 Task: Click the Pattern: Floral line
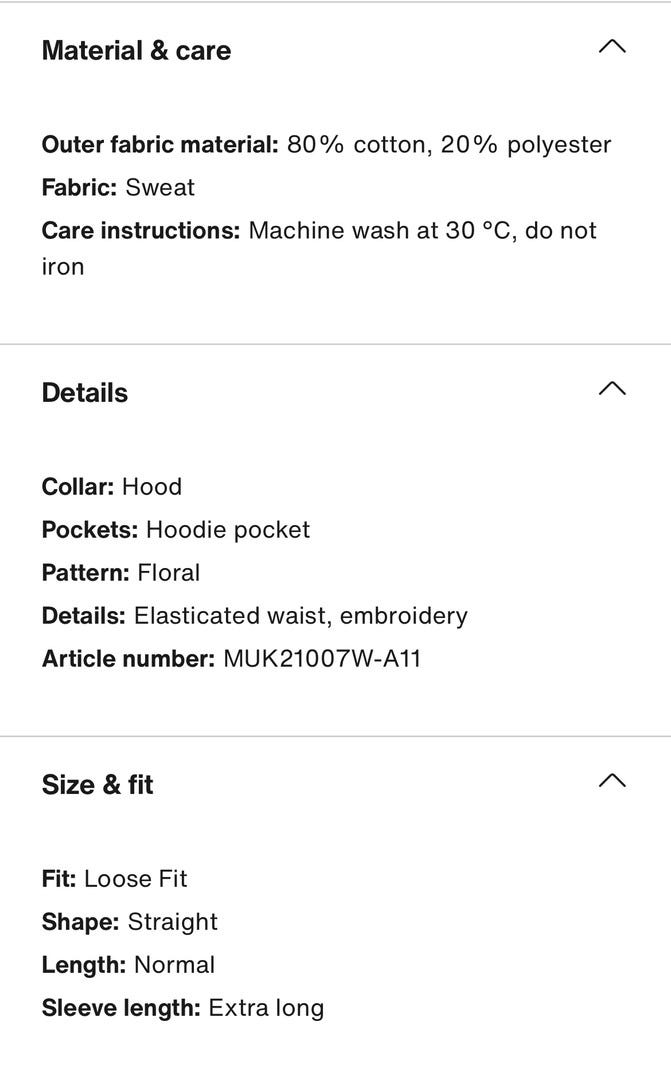[x=121, y=573]
